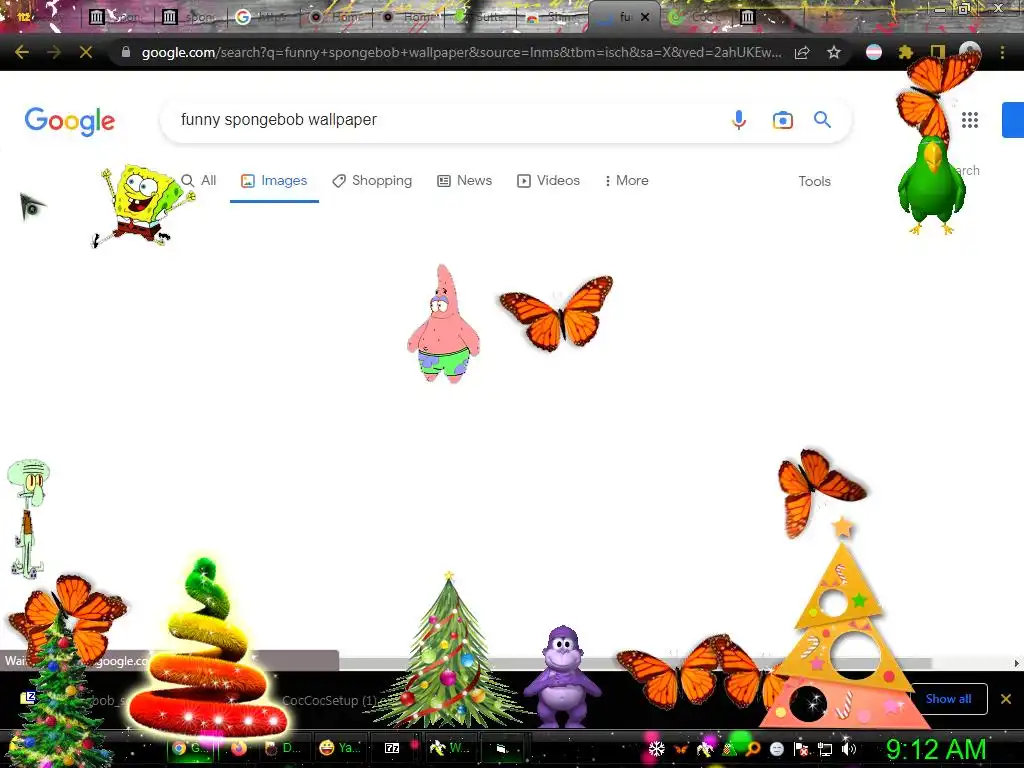
Task: Search by voice with the microphone icon
Action: click(739, 120)
